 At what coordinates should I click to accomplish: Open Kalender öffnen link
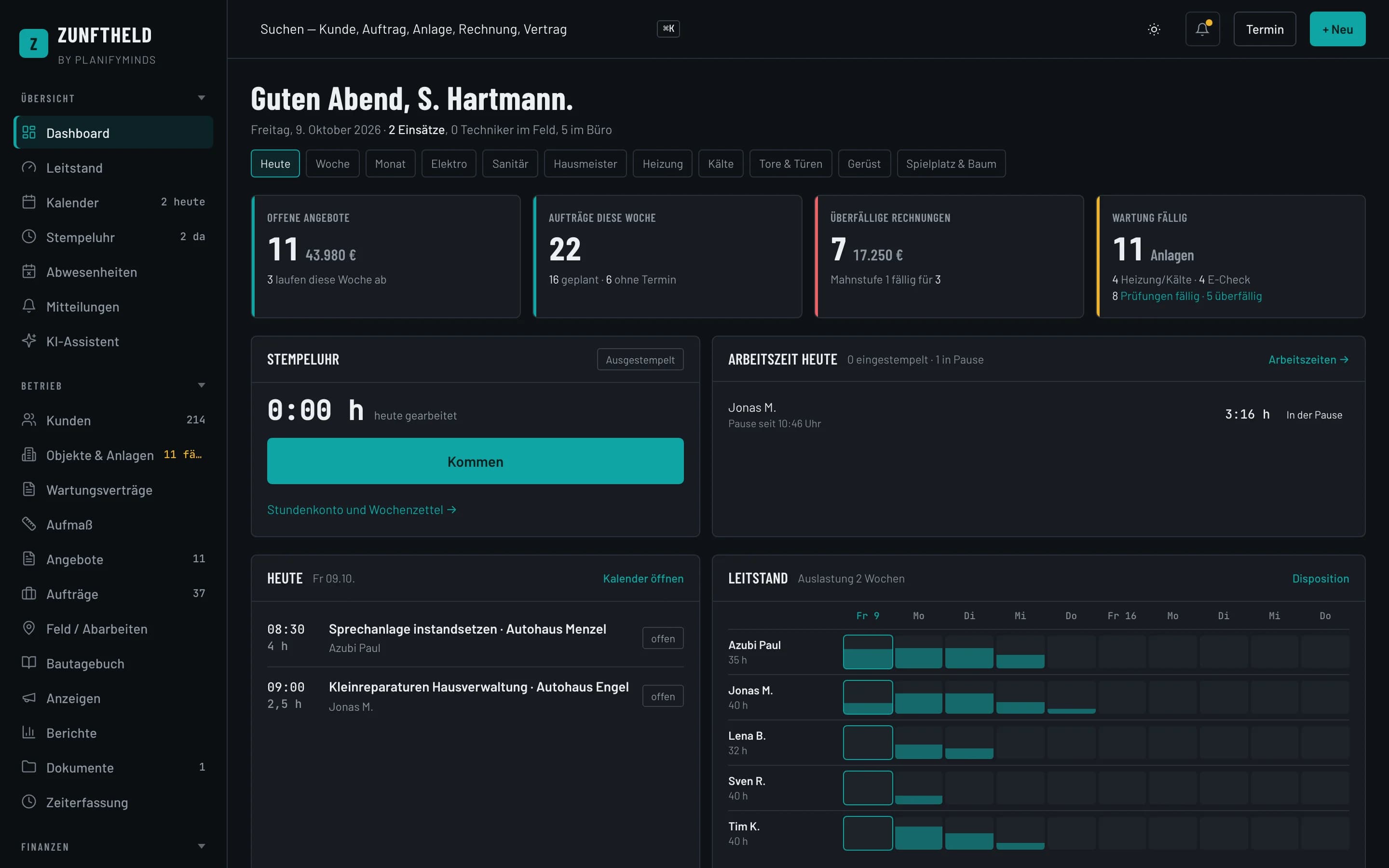643,579
